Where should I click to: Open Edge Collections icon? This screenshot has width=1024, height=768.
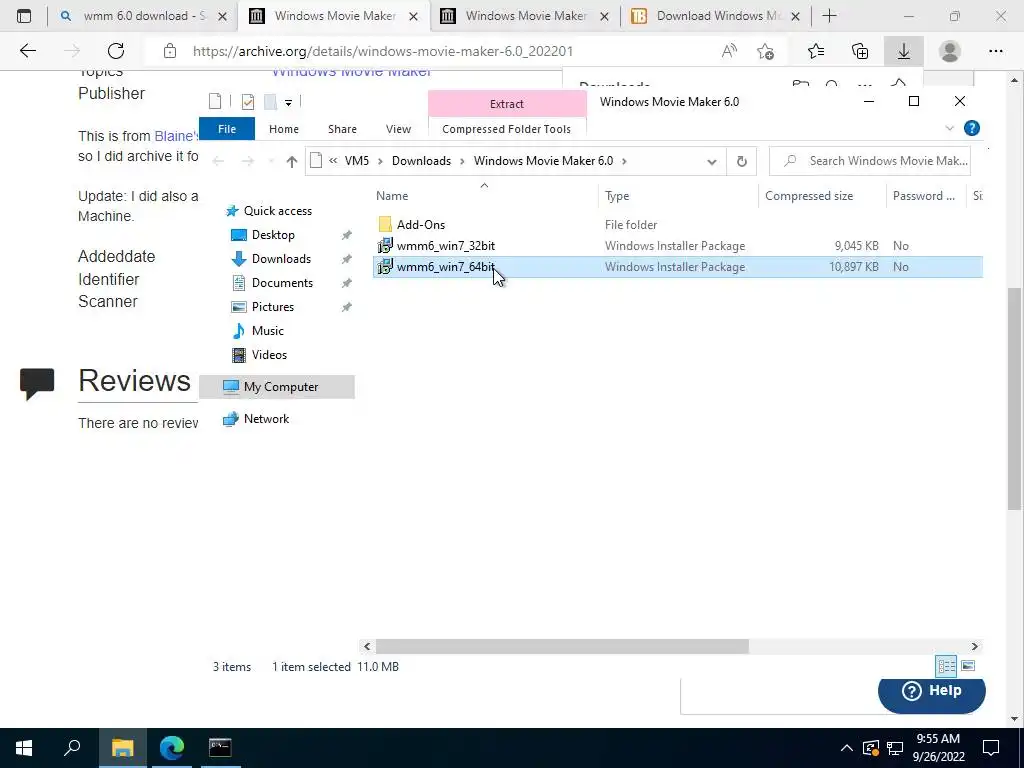pos(860,51)
